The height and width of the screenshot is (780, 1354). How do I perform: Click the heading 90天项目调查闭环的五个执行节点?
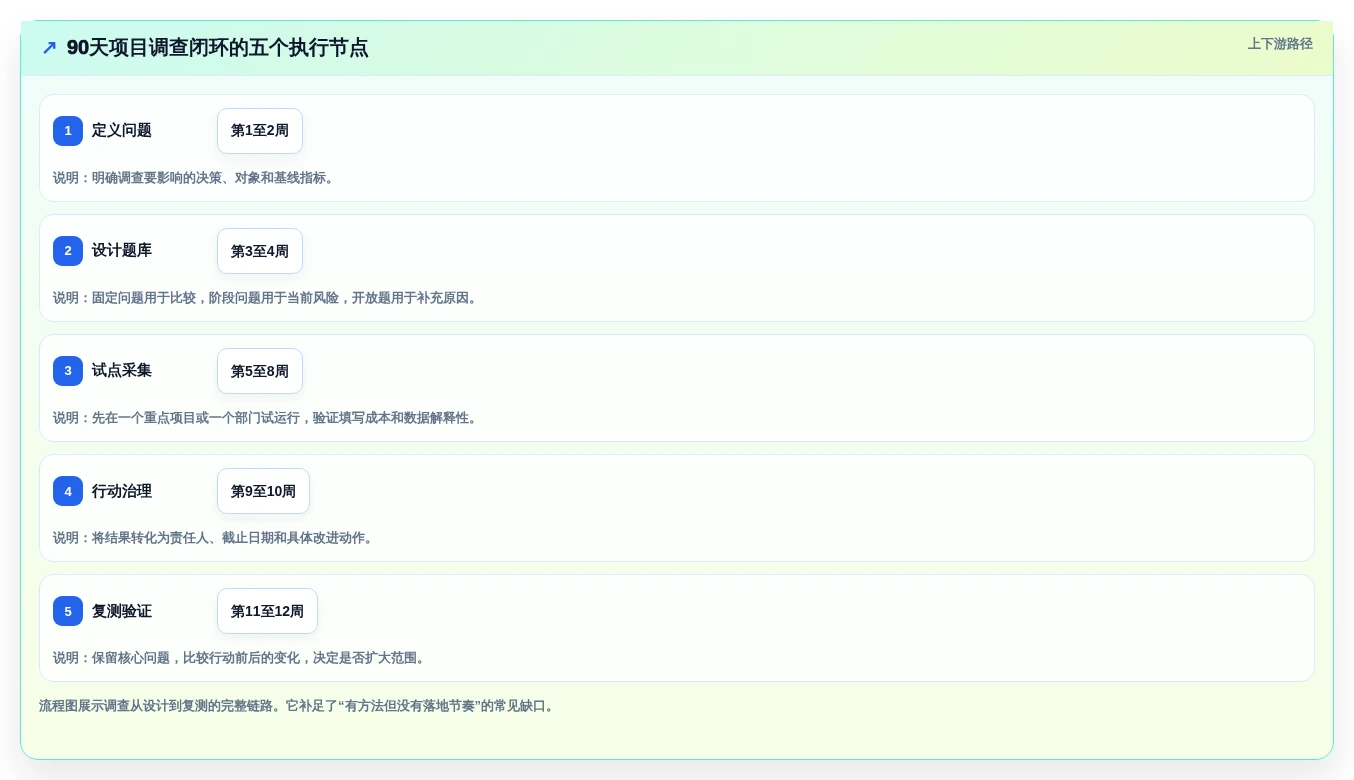(x=217, y=47)
